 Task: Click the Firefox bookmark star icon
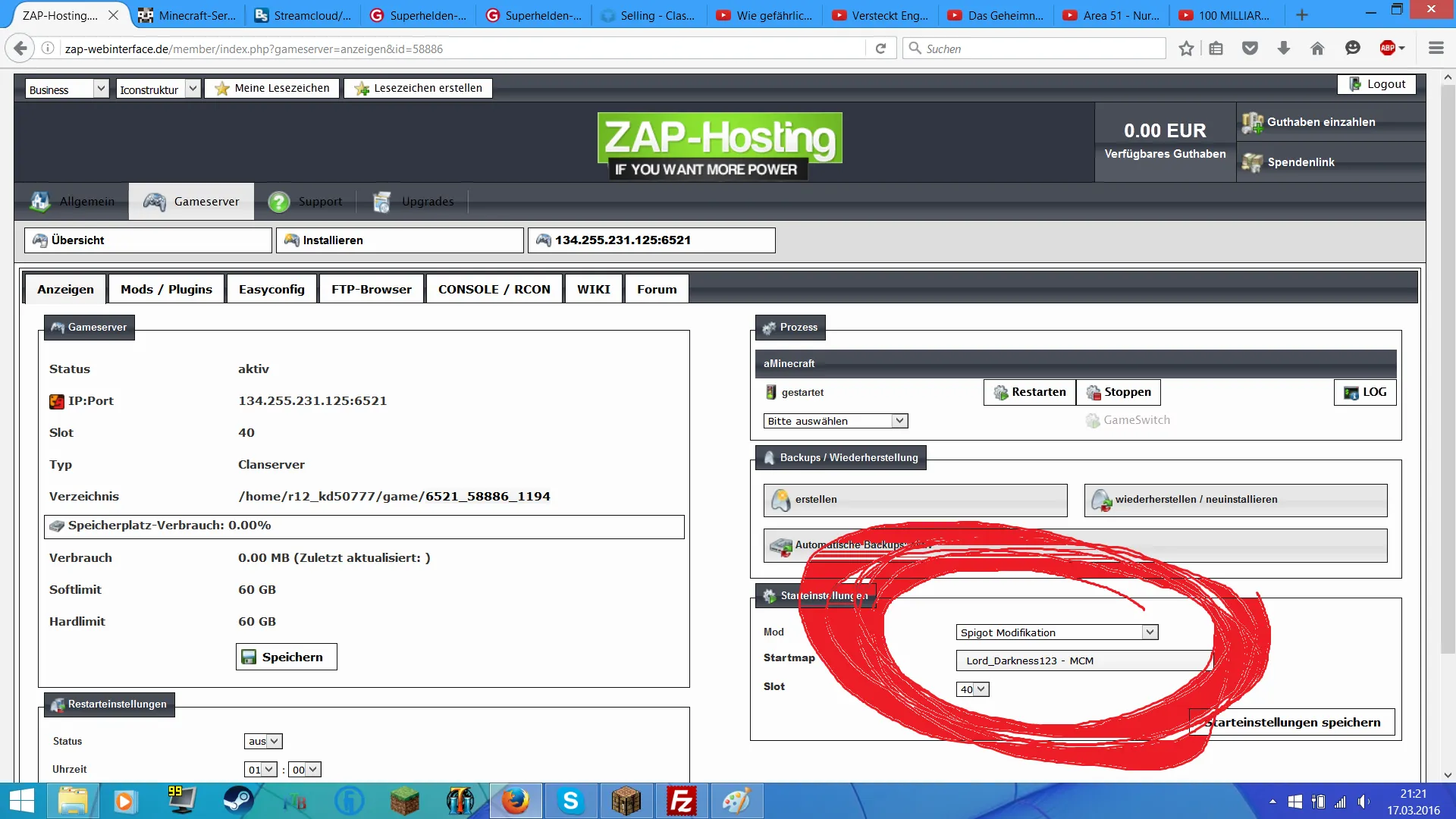tap(1186, 49)
